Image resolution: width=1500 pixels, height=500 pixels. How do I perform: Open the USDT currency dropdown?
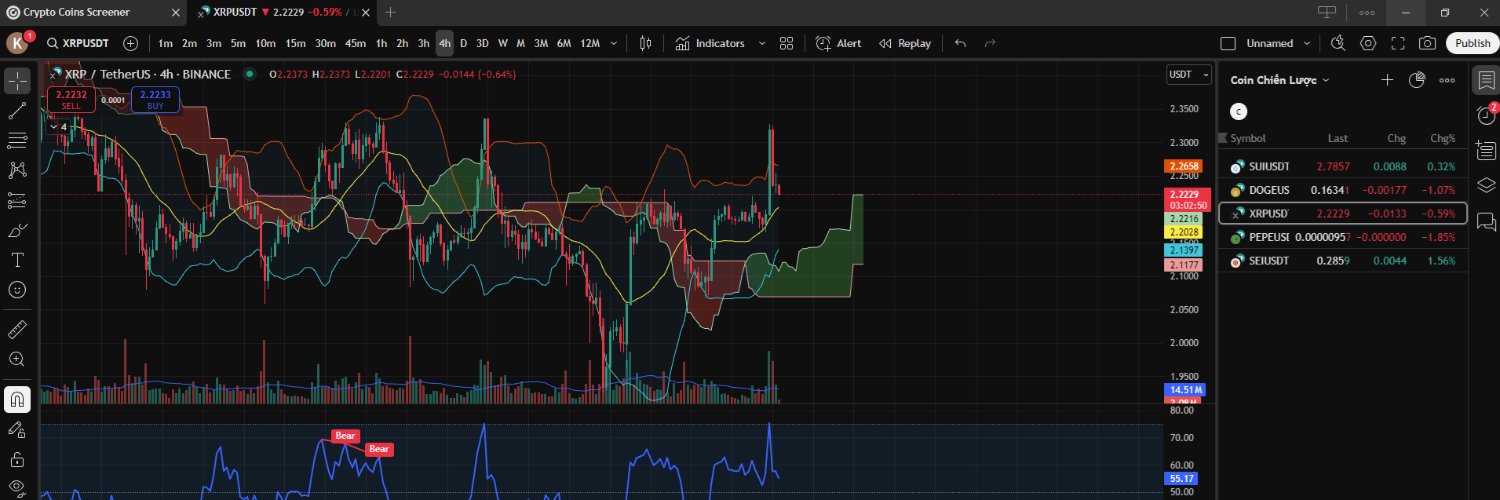[x=1187, y=74]
